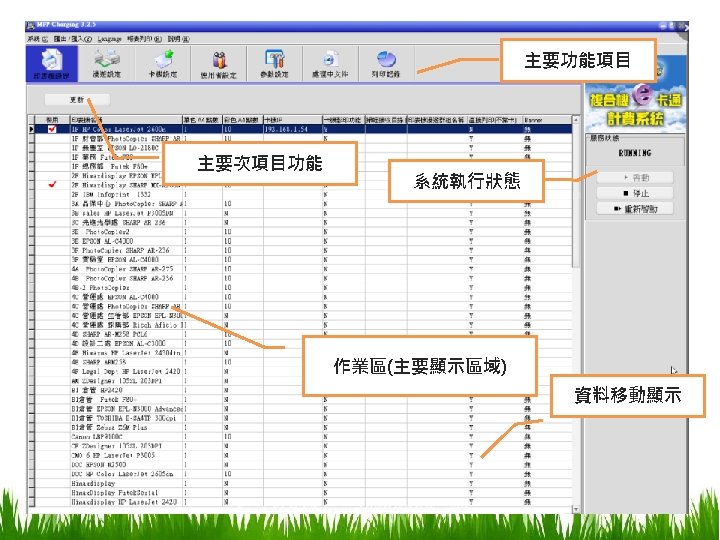Select the 3C SHARP AR 236 row
This screenshot has height=540, width=720.
[x=301, y=222]
